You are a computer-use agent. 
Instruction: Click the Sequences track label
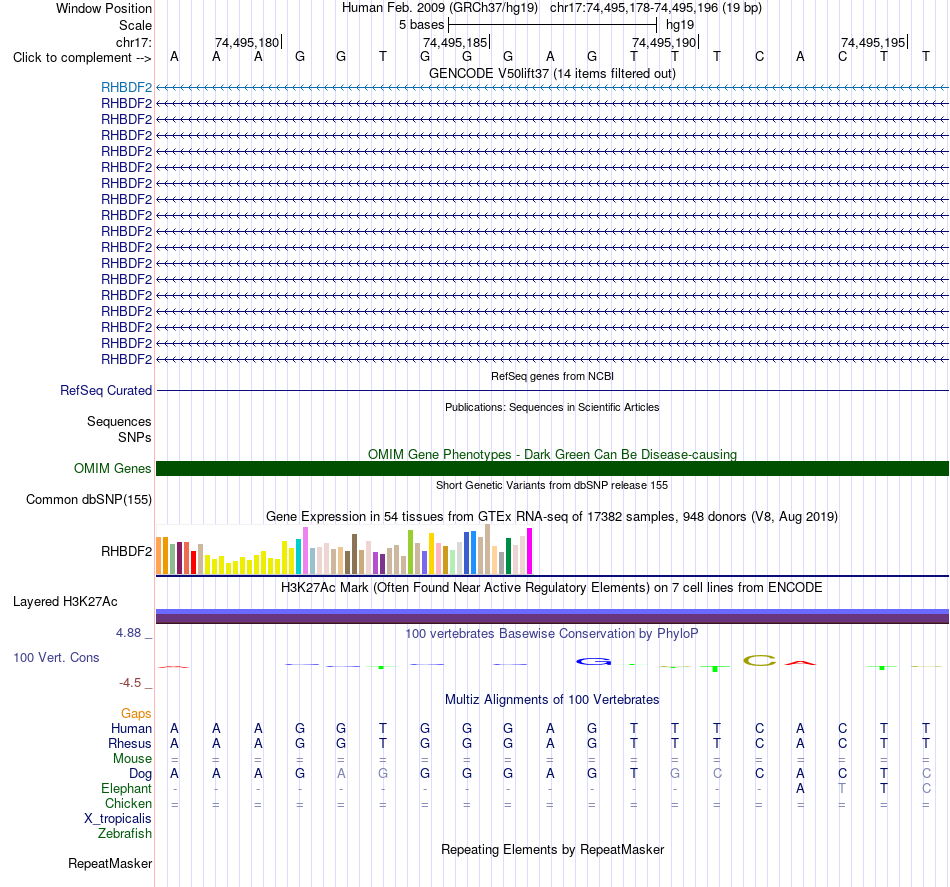click(x=119, y=421)
